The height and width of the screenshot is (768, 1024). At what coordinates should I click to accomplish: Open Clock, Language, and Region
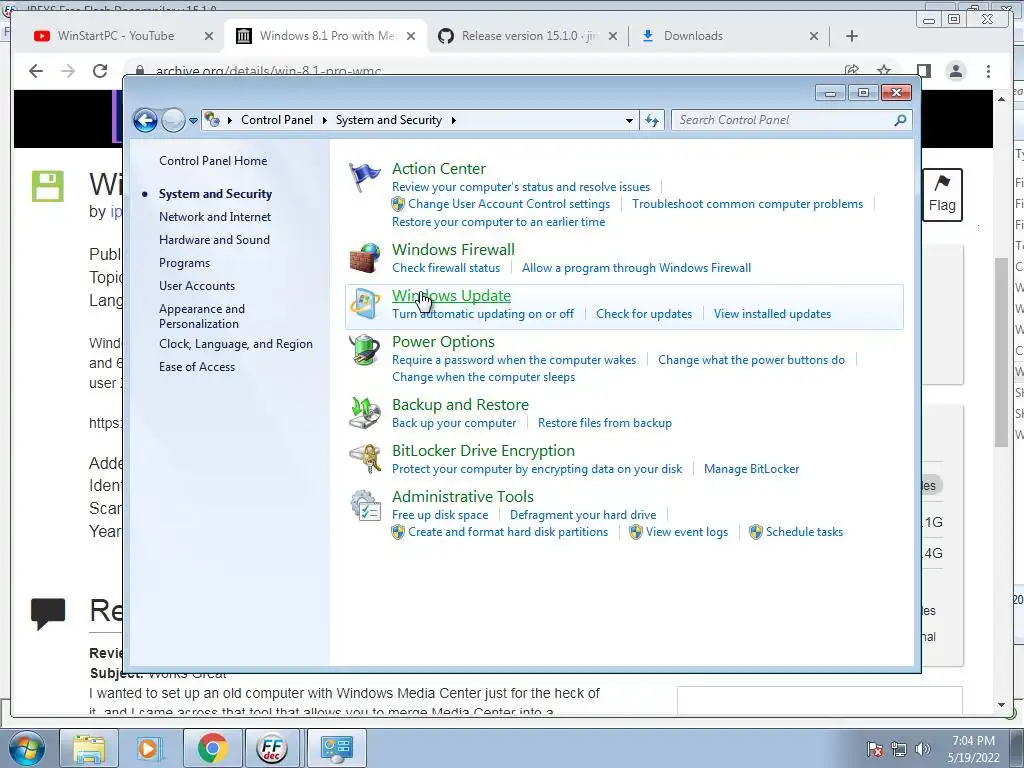tap(236, 344)
